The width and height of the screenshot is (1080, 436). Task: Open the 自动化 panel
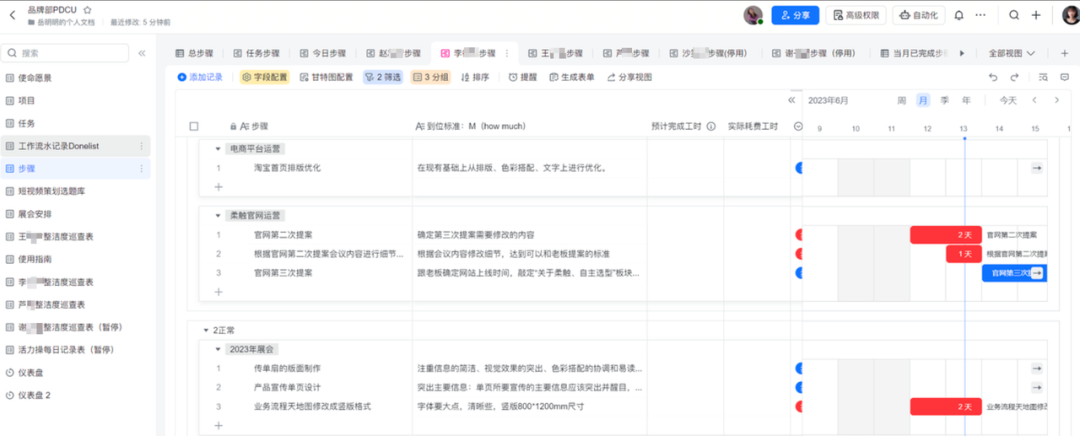(919, 15)
